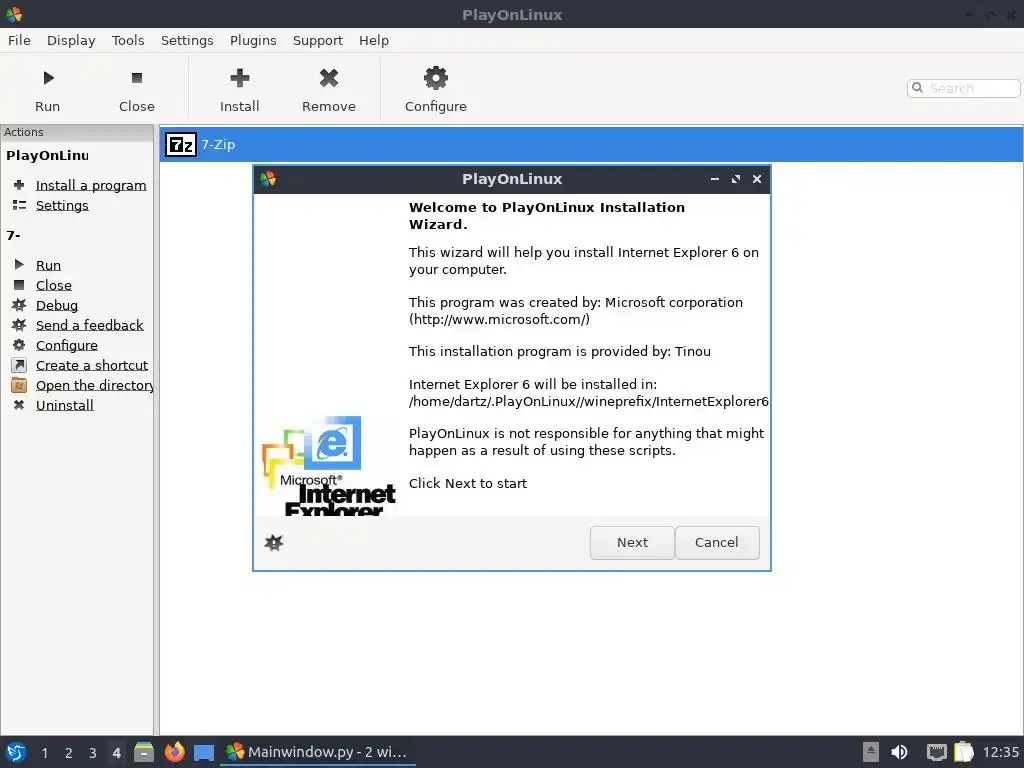Click the Install a program link
This screenshot has width=1024, height=768.
91,185
